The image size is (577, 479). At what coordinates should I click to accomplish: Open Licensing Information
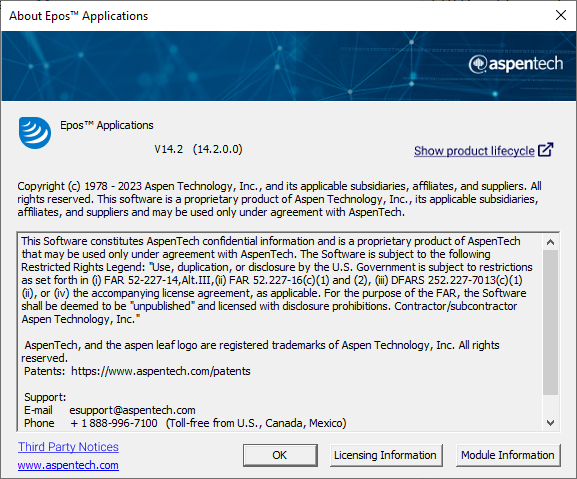(386, 455)
